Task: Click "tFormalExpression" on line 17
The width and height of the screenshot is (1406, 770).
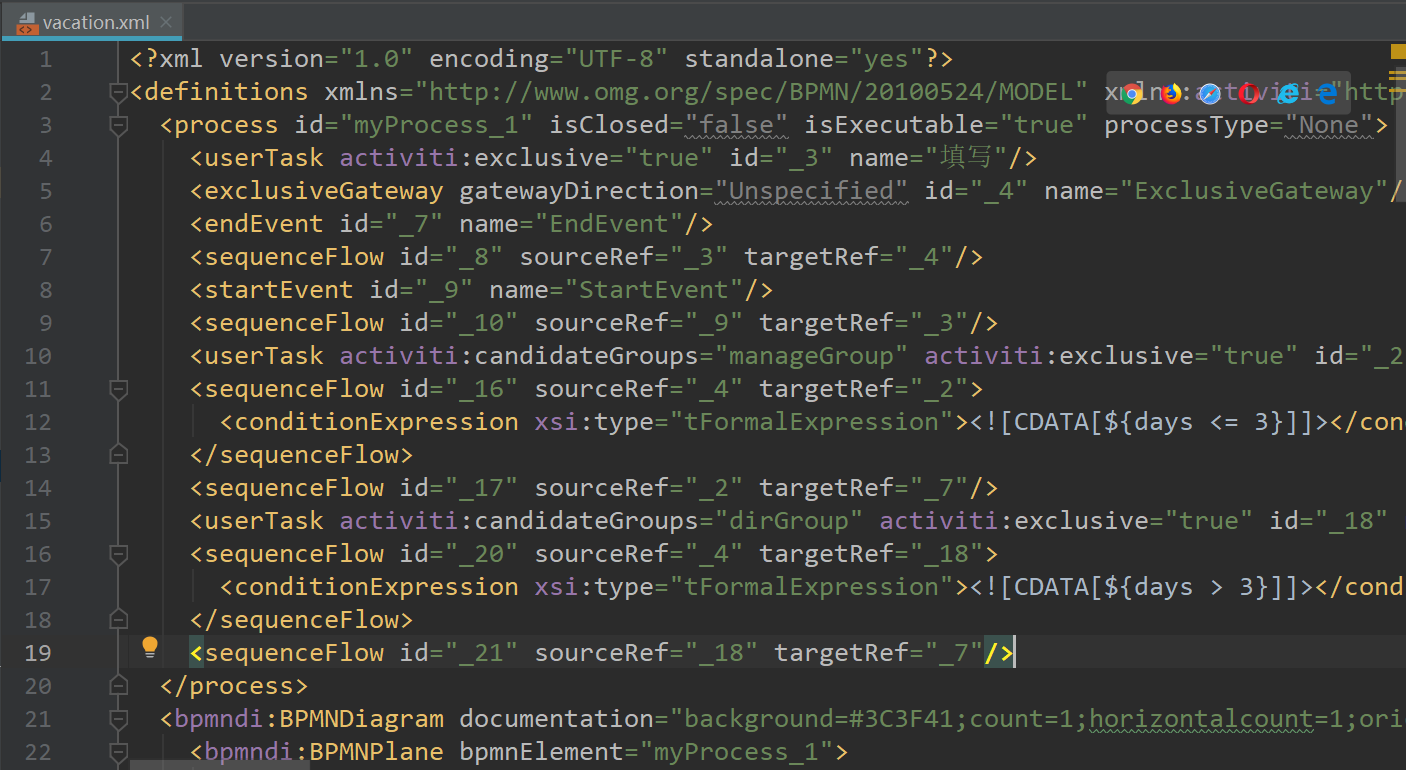Action: coord(818,587)
